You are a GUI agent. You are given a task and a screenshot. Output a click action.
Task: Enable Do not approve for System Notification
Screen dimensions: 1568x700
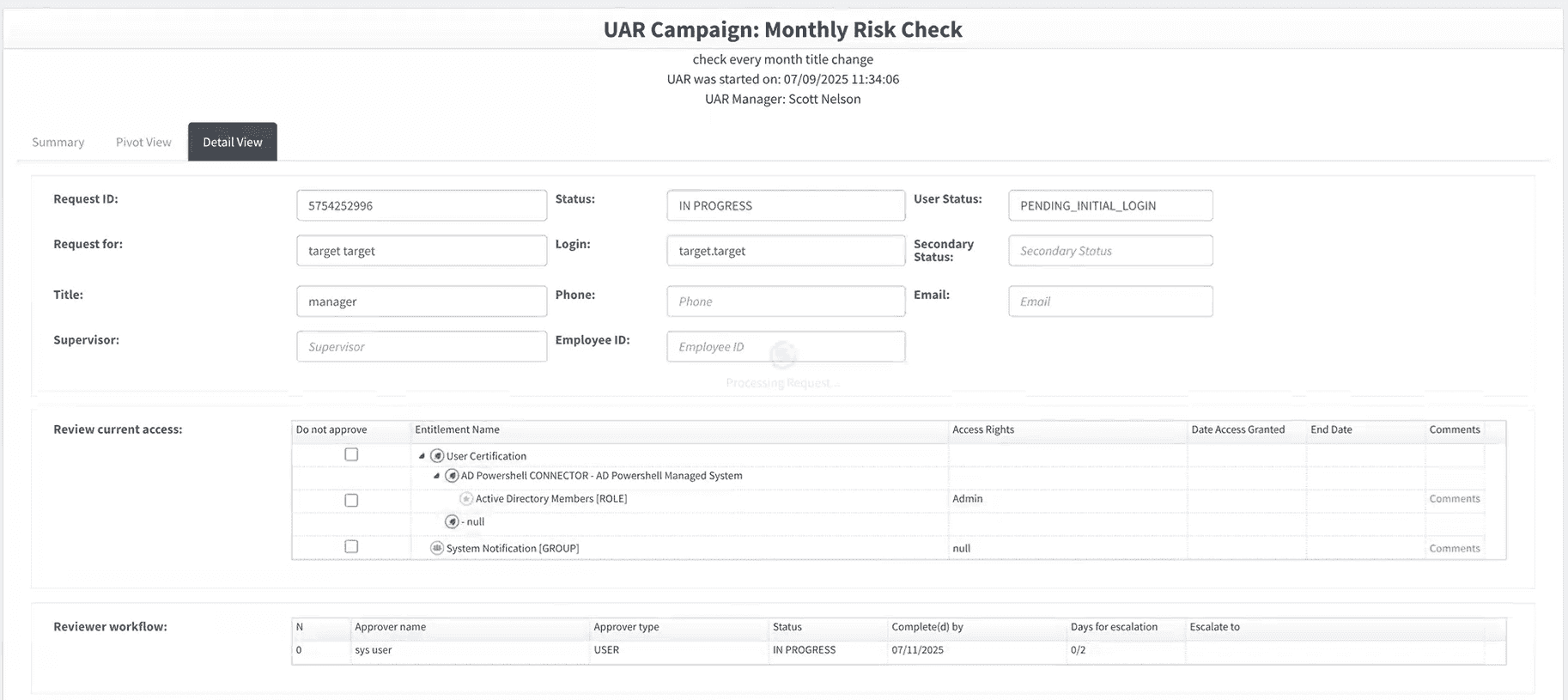pyautogui.click(x=351, y=547)
